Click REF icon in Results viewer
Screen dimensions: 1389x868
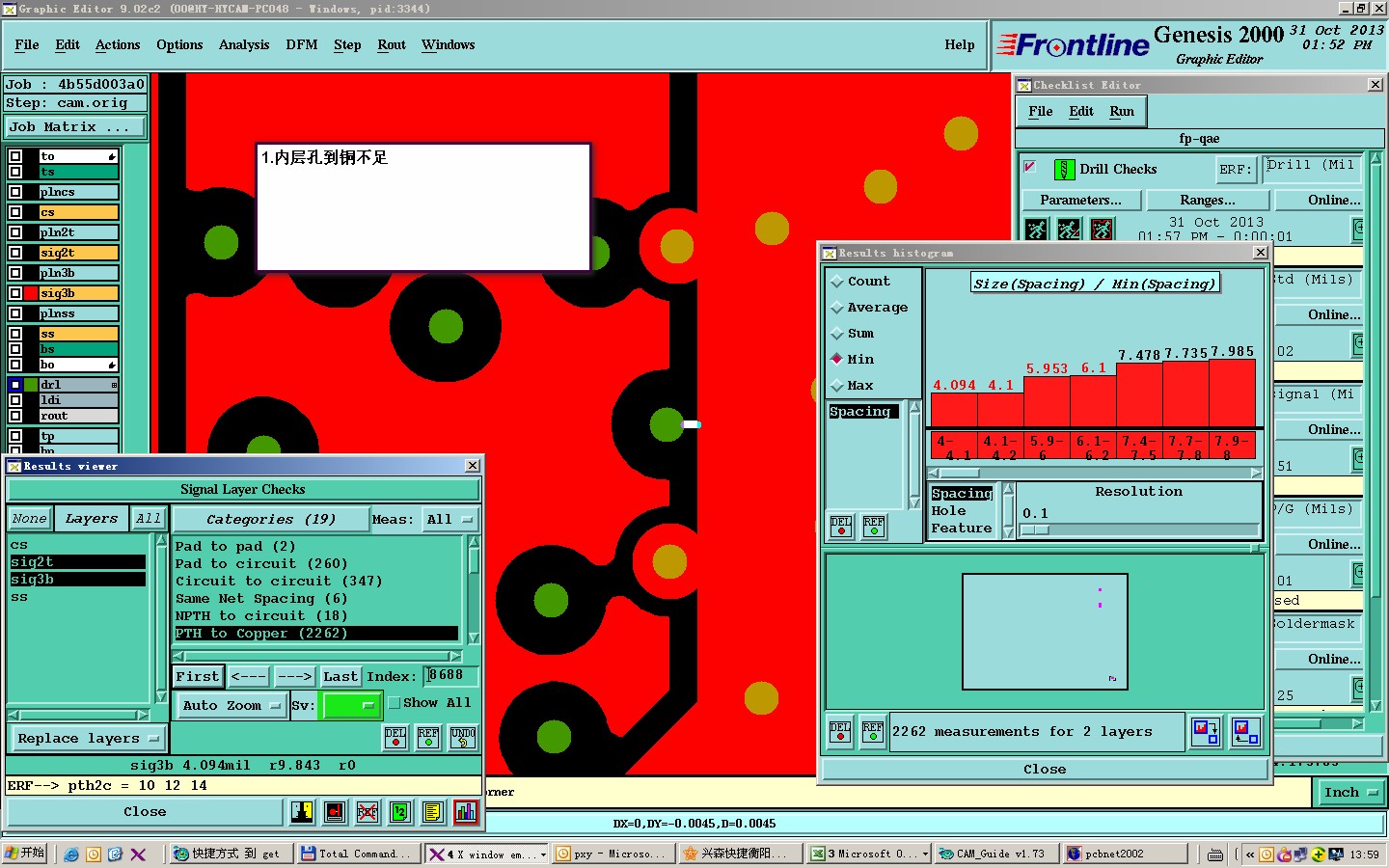[x=429, y=738]
